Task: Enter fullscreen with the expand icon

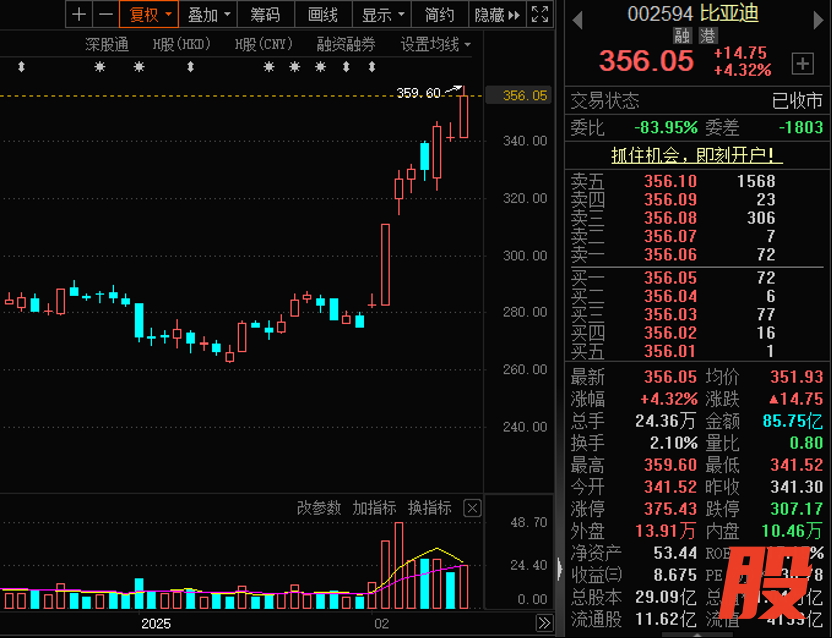Action: click(539, 14)
